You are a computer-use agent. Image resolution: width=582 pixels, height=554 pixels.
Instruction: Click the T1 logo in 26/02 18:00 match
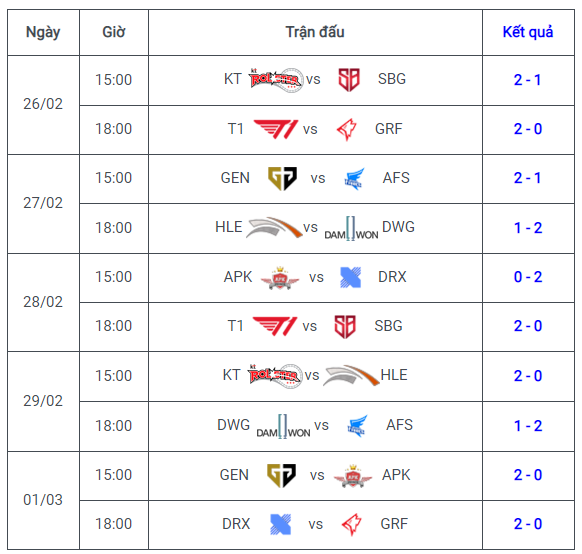(276, 129)
